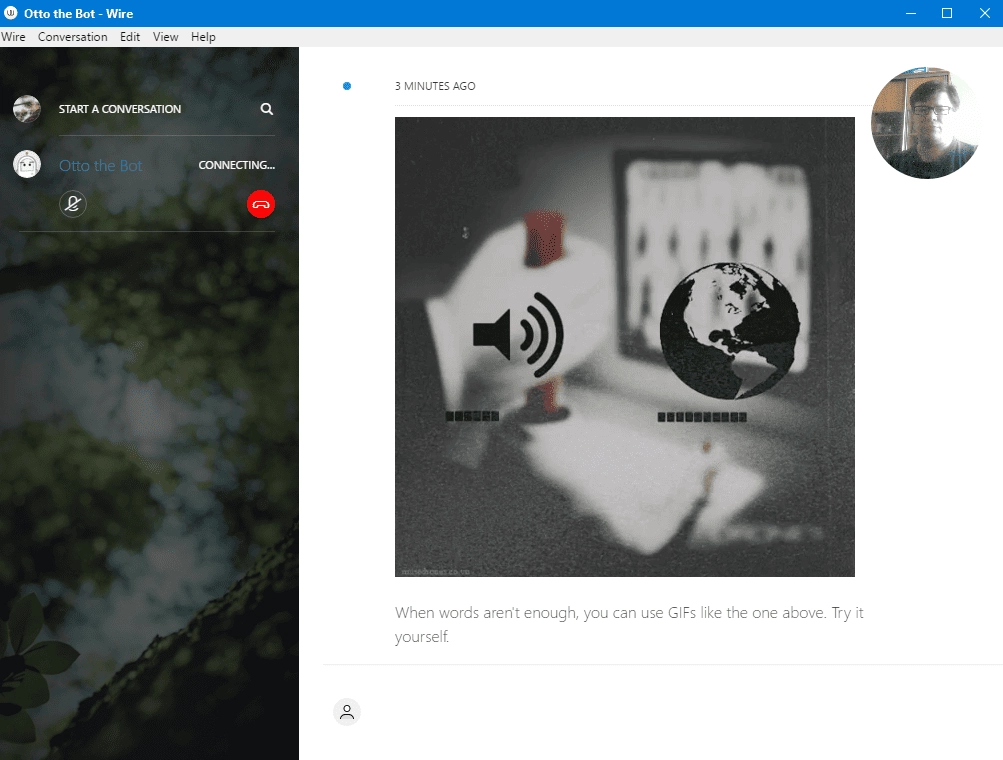Select the Otto the Bot avatar
The height and width of the screenshot is (760, 1003).
pos(27,165)
